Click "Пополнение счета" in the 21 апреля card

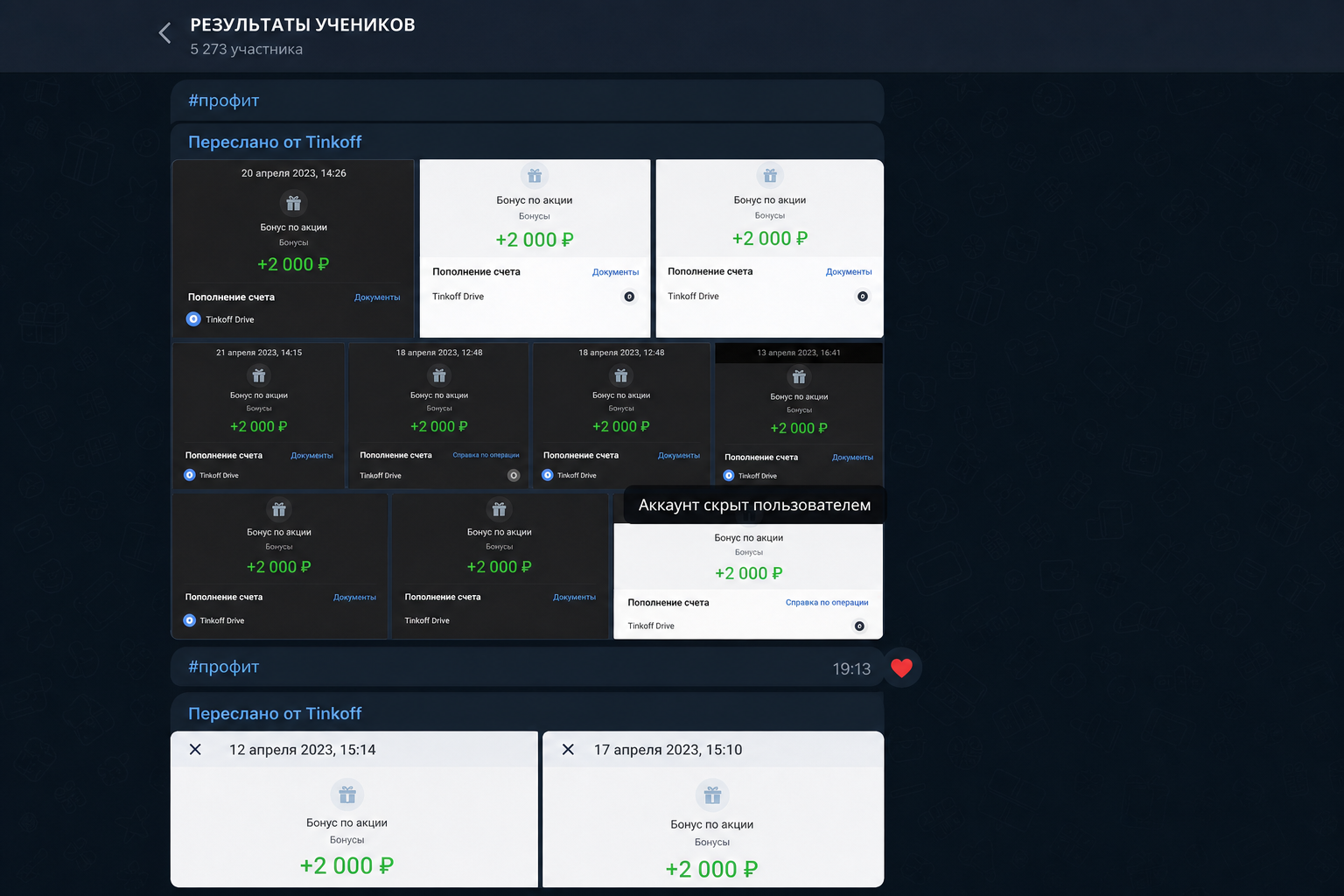(x=224, y=456)
